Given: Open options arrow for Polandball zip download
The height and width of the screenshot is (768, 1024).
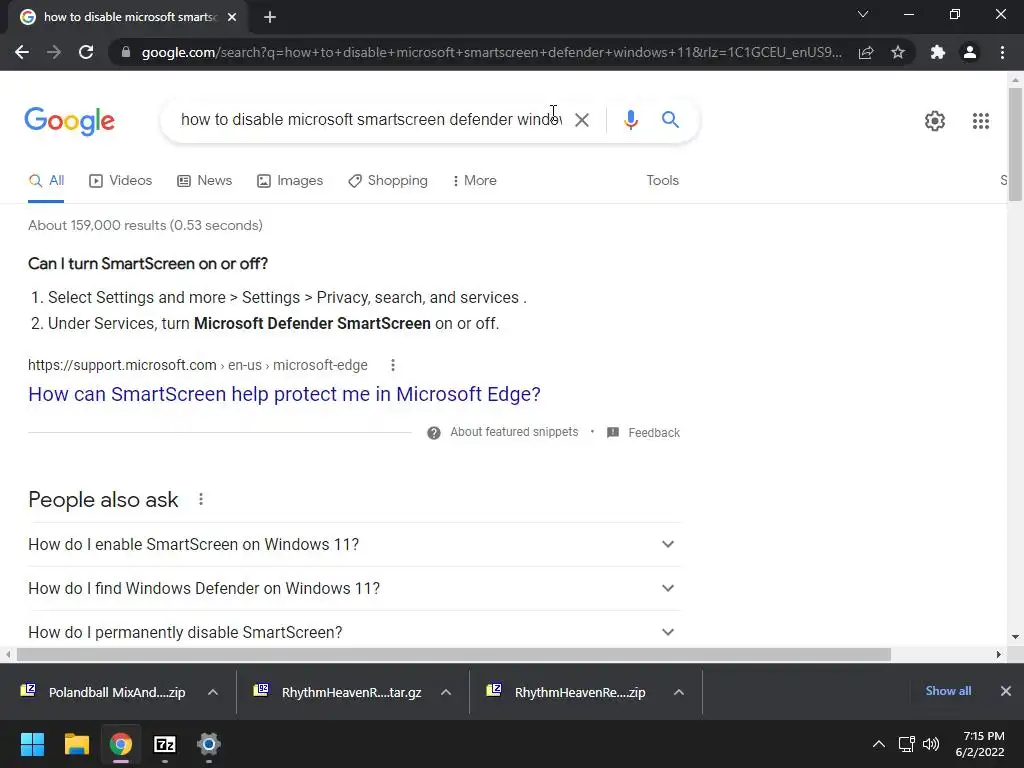Looking at the screenshot, I should pos(213,692).
